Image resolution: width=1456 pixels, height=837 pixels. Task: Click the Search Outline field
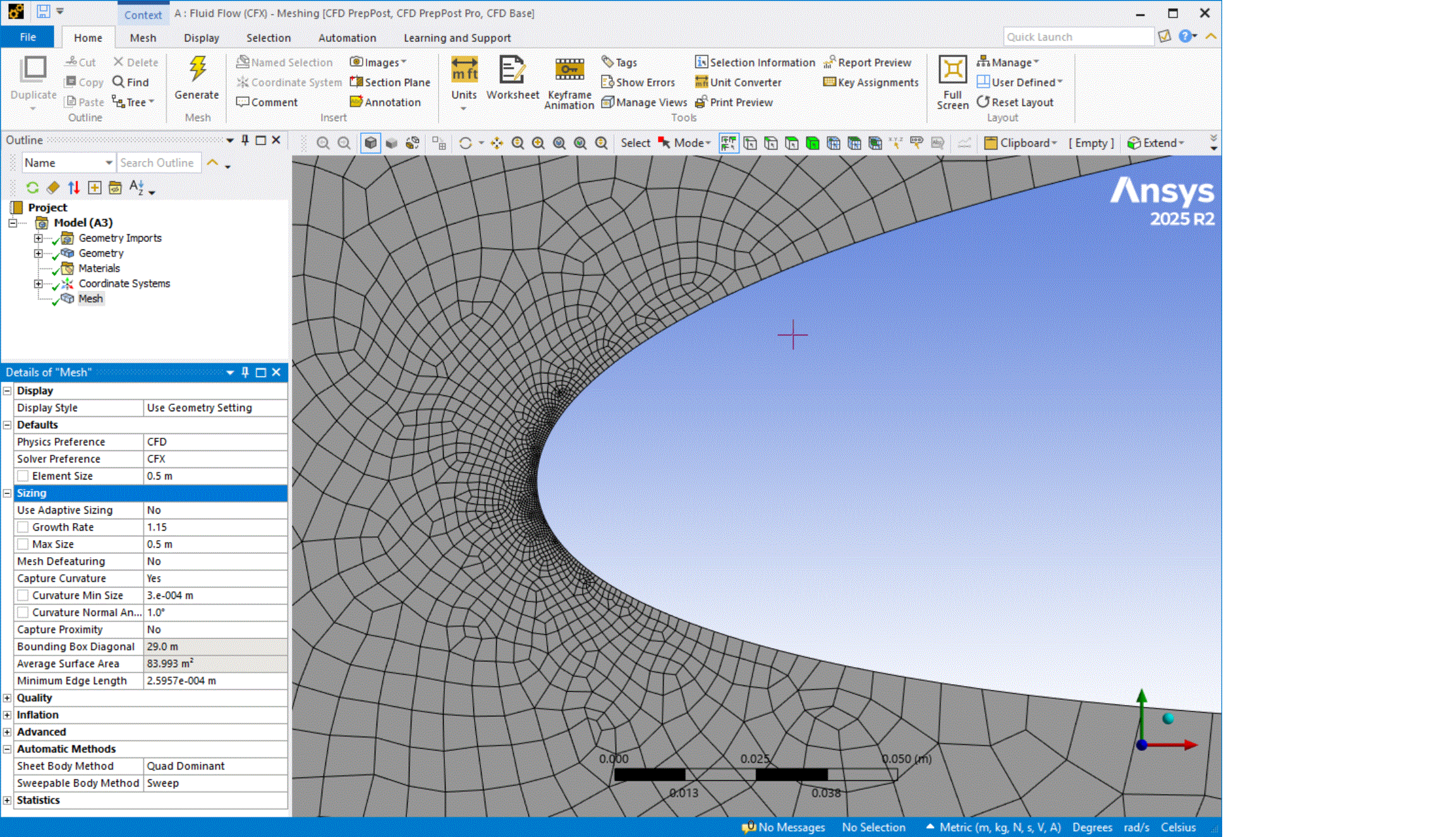click(x=159, y=162)
